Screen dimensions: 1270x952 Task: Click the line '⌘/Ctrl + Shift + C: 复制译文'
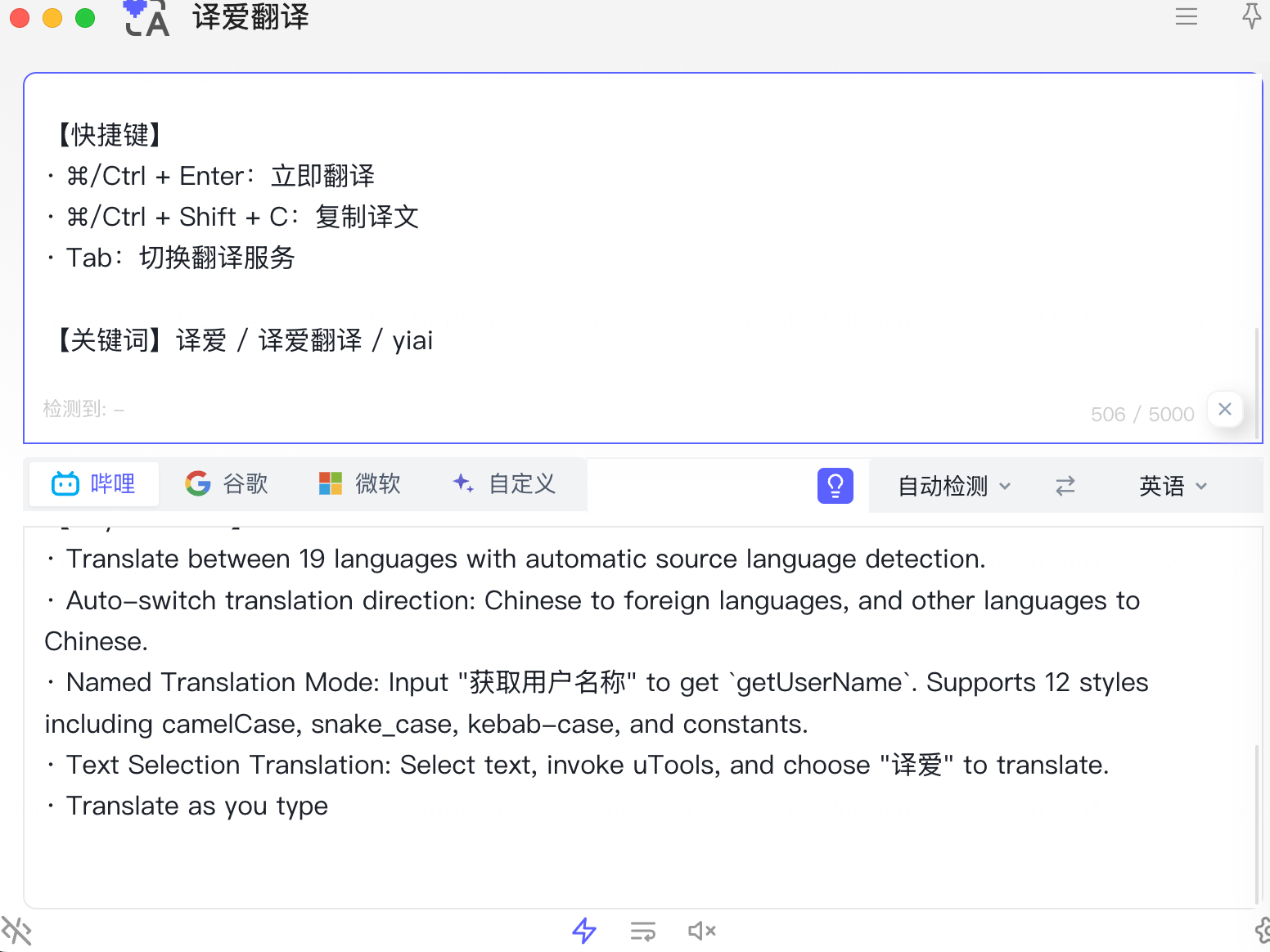point(232,217)
